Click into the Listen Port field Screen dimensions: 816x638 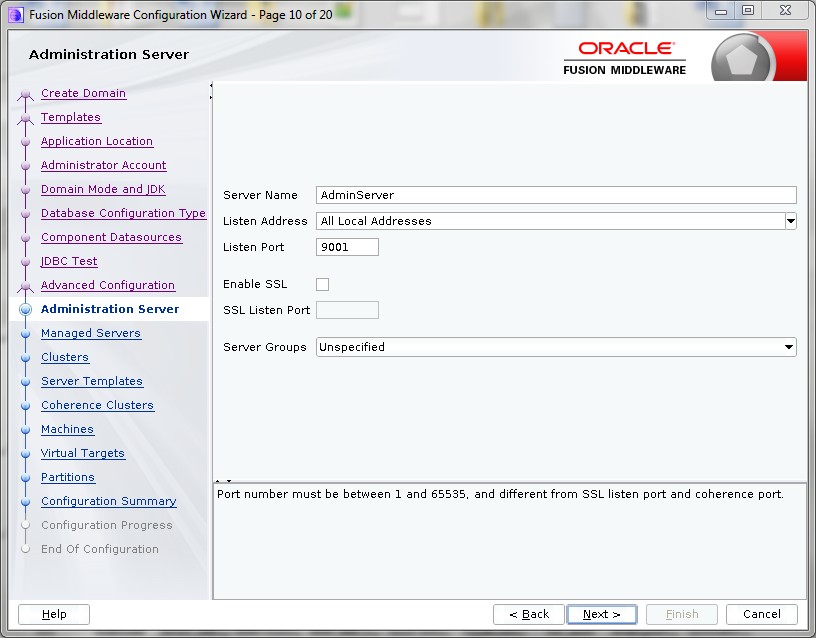point(347,247)
